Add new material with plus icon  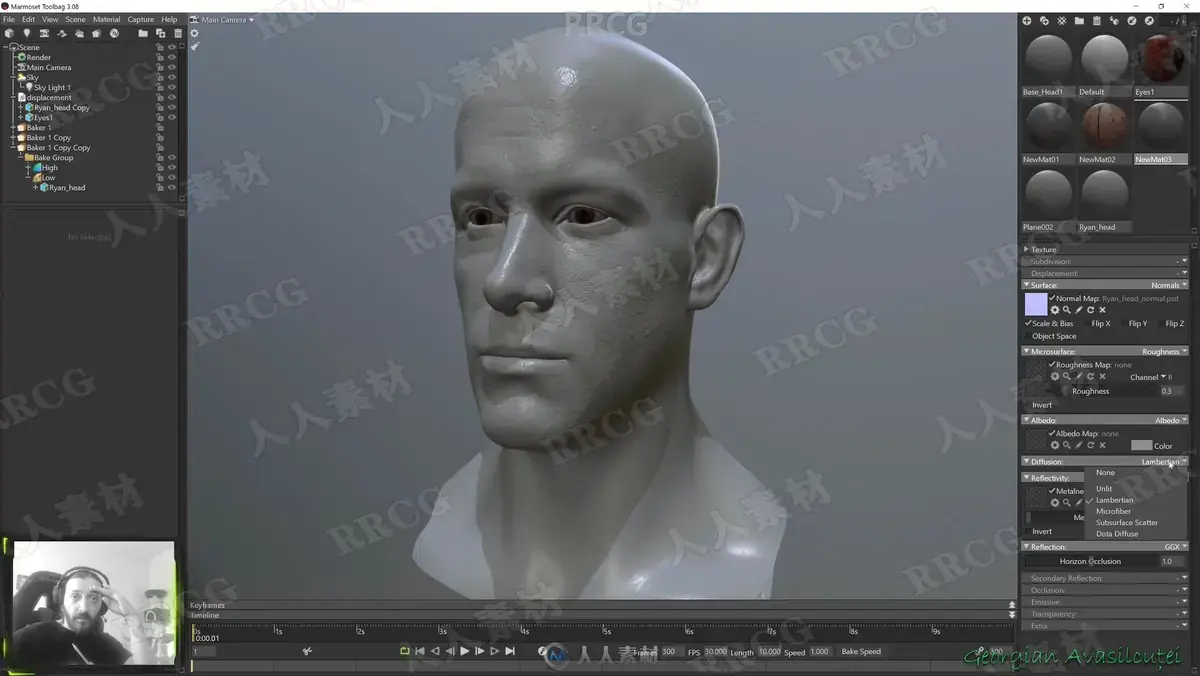[x=1026, y=21]
